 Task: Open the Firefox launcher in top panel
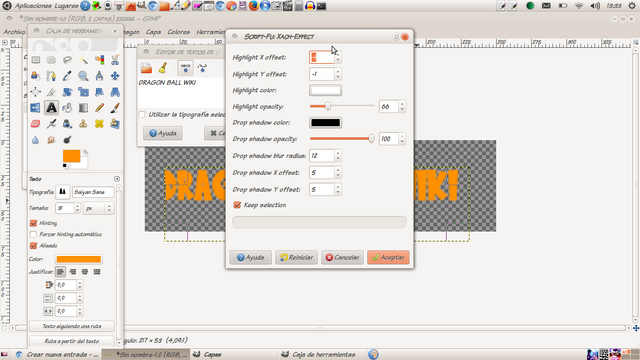(253, 6)
